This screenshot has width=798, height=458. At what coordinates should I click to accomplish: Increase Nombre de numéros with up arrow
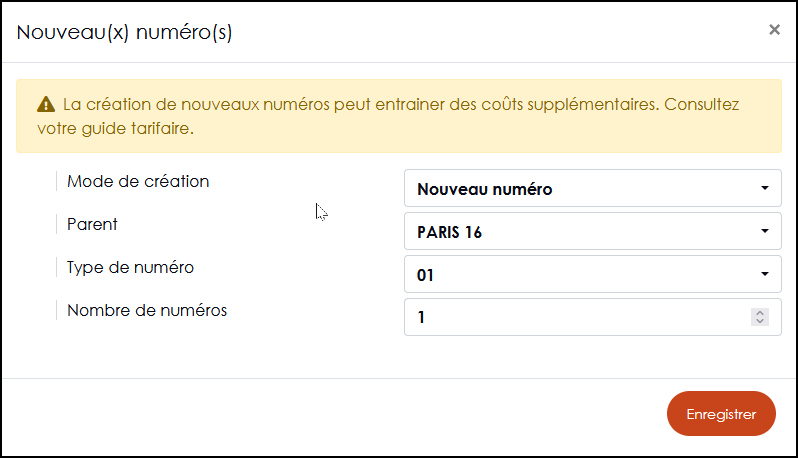click(760, 312)
